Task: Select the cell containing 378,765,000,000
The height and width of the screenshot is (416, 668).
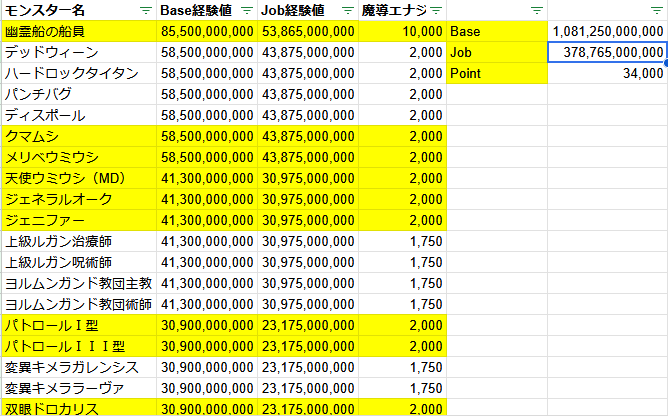Action: click(x=607, y=52)
